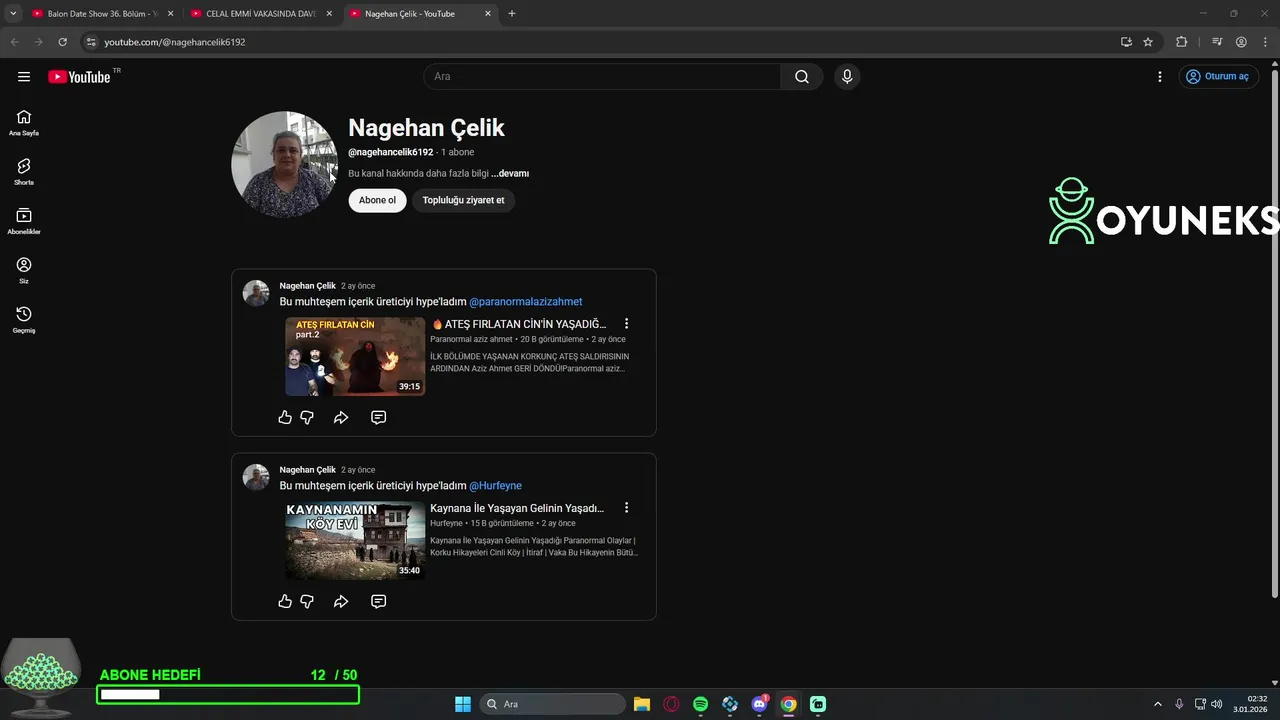Click the Abone ol button
This screenshot has height=720, width=1280.
click(377, 200)
